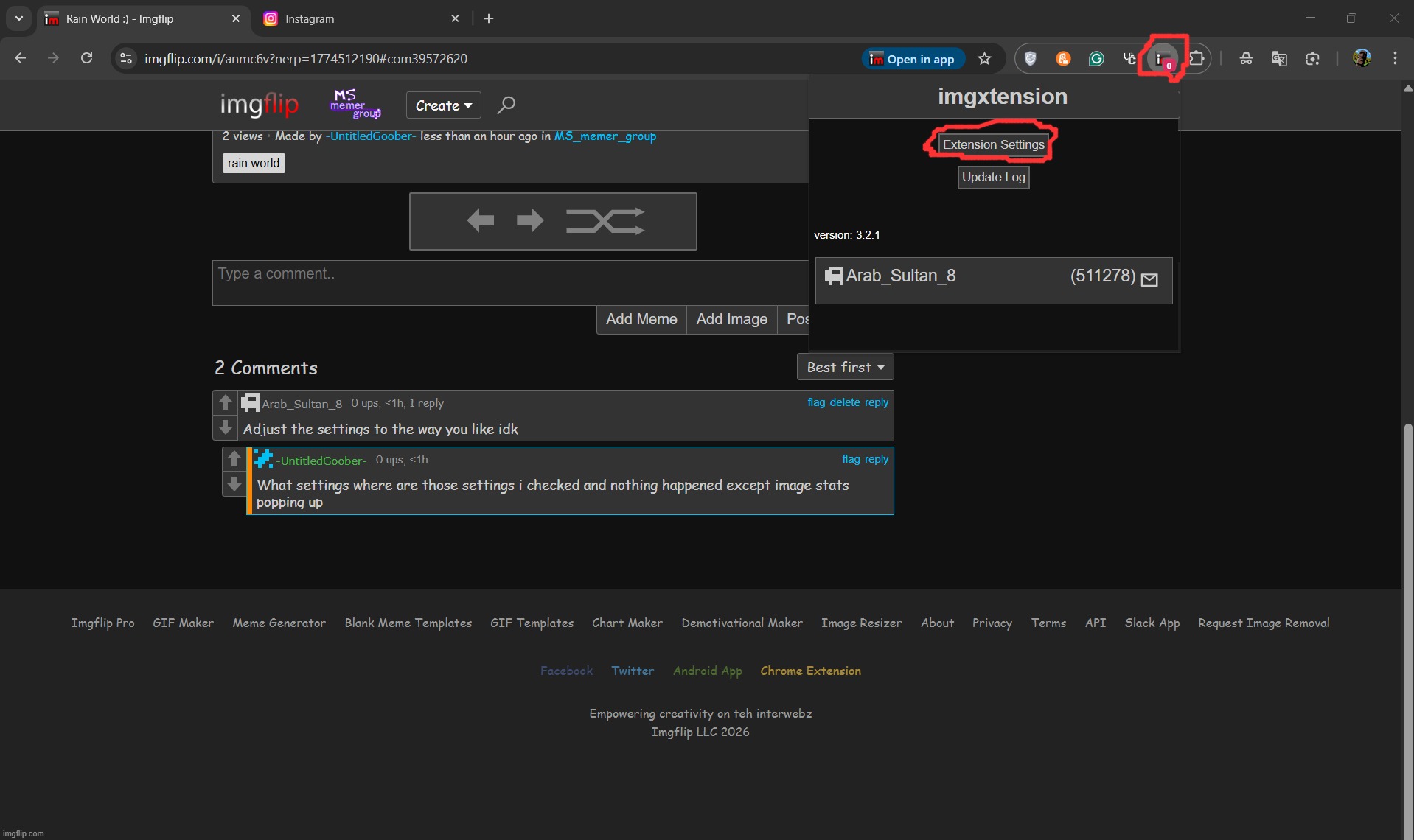Click the Update Log button
Viewport: 1414px width, 840px height.
[993, 177]
